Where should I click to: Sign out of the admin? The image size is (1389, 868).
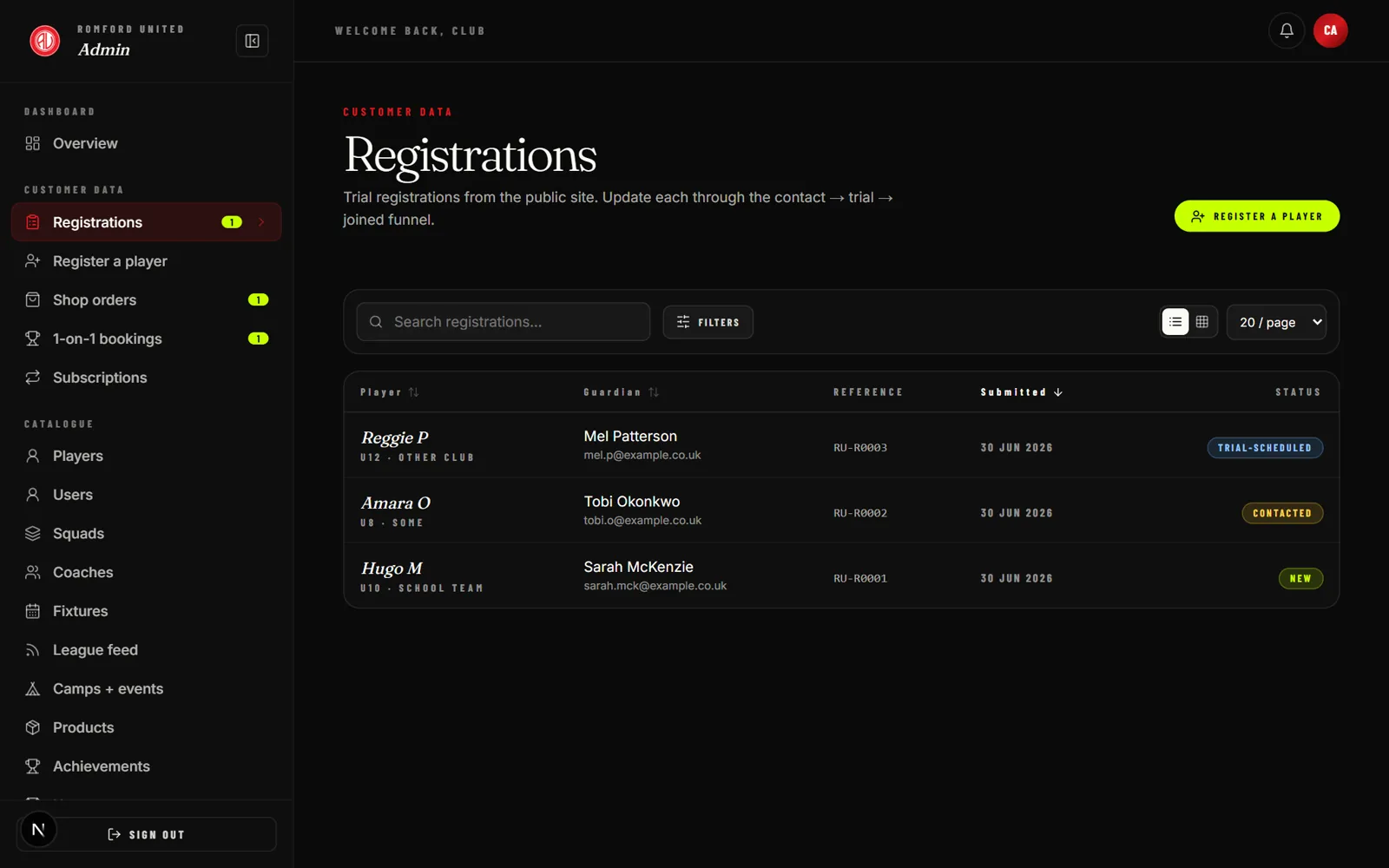146,834
